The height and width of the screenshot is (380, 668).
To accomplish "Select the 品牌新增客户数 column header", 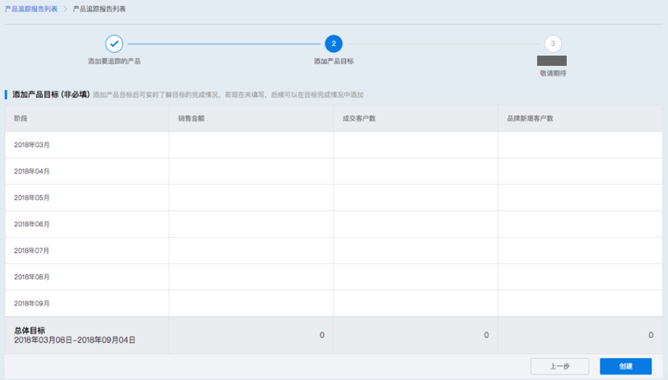I will (530, 118).
